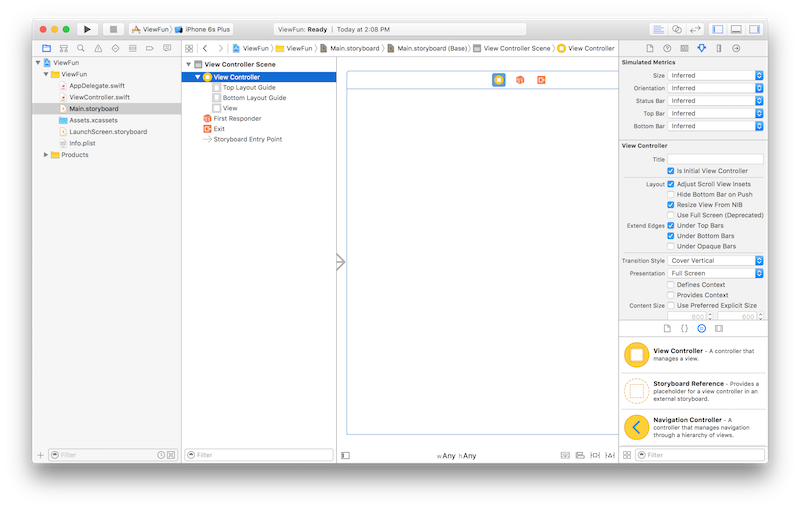Open the Find navigator
The height and width of the screenshot is (509, 800).
coord(81,48)
